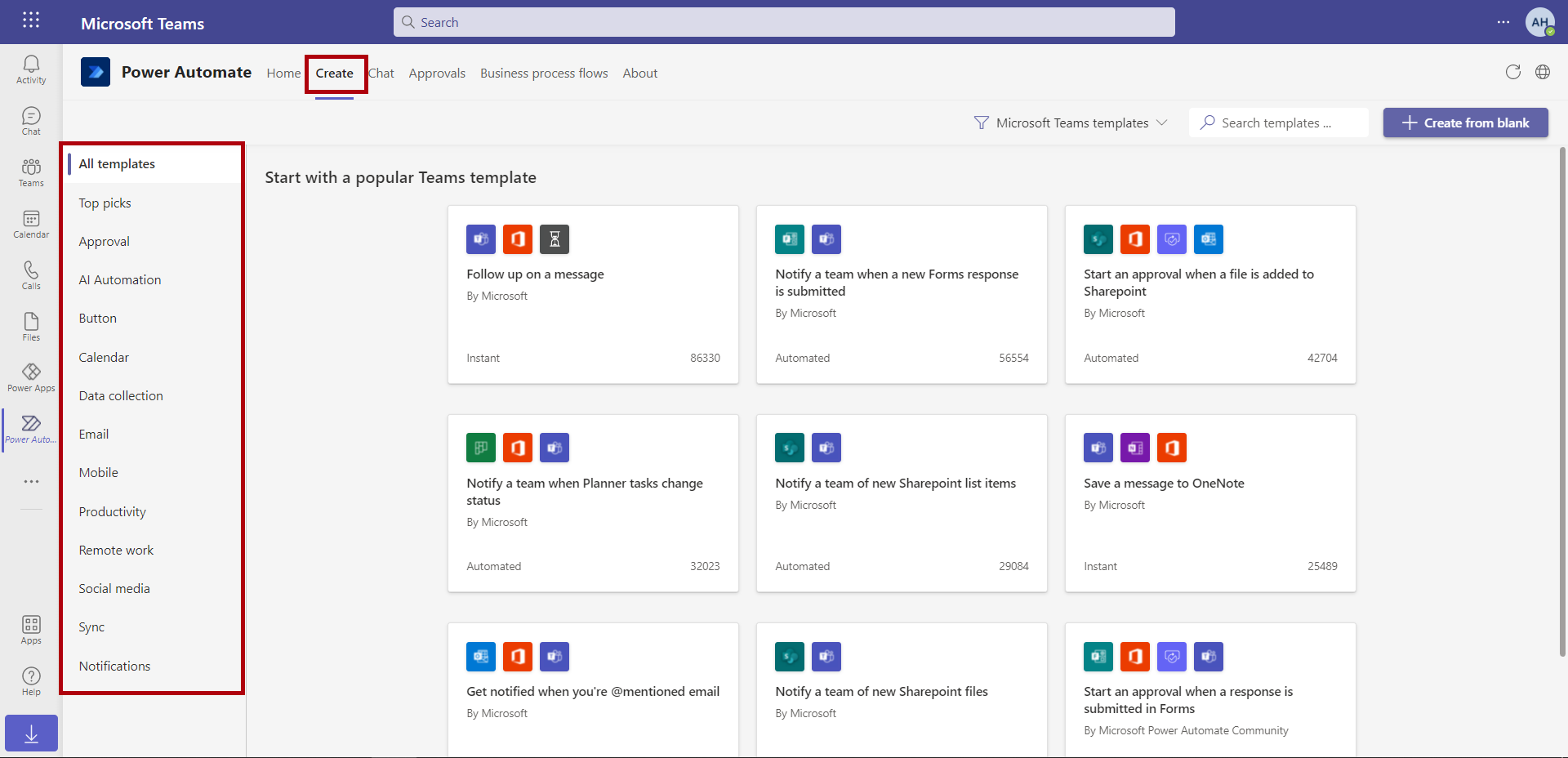Click the download desktop app button
The image size is (1568, 758).
[x=31, y=733]
